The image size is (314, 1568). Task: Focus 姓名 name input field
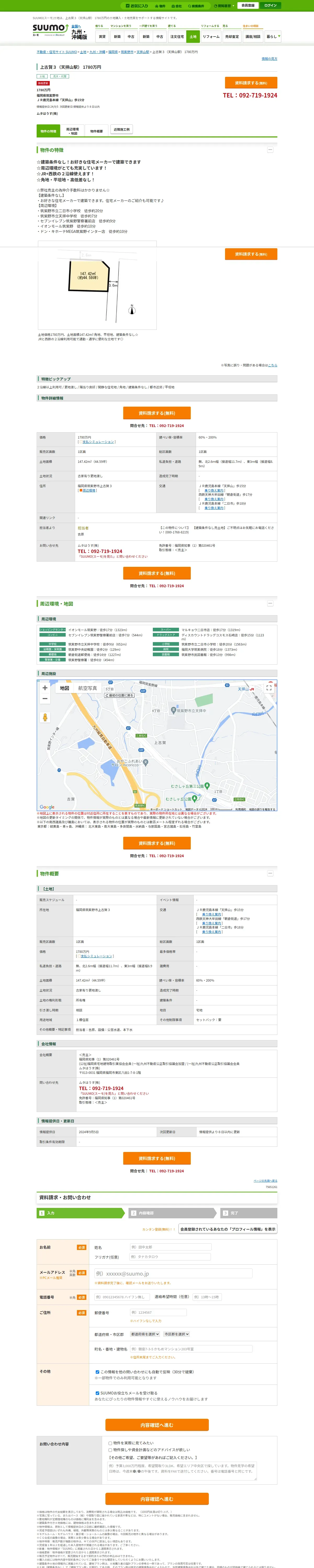(x=170, y=1247)
